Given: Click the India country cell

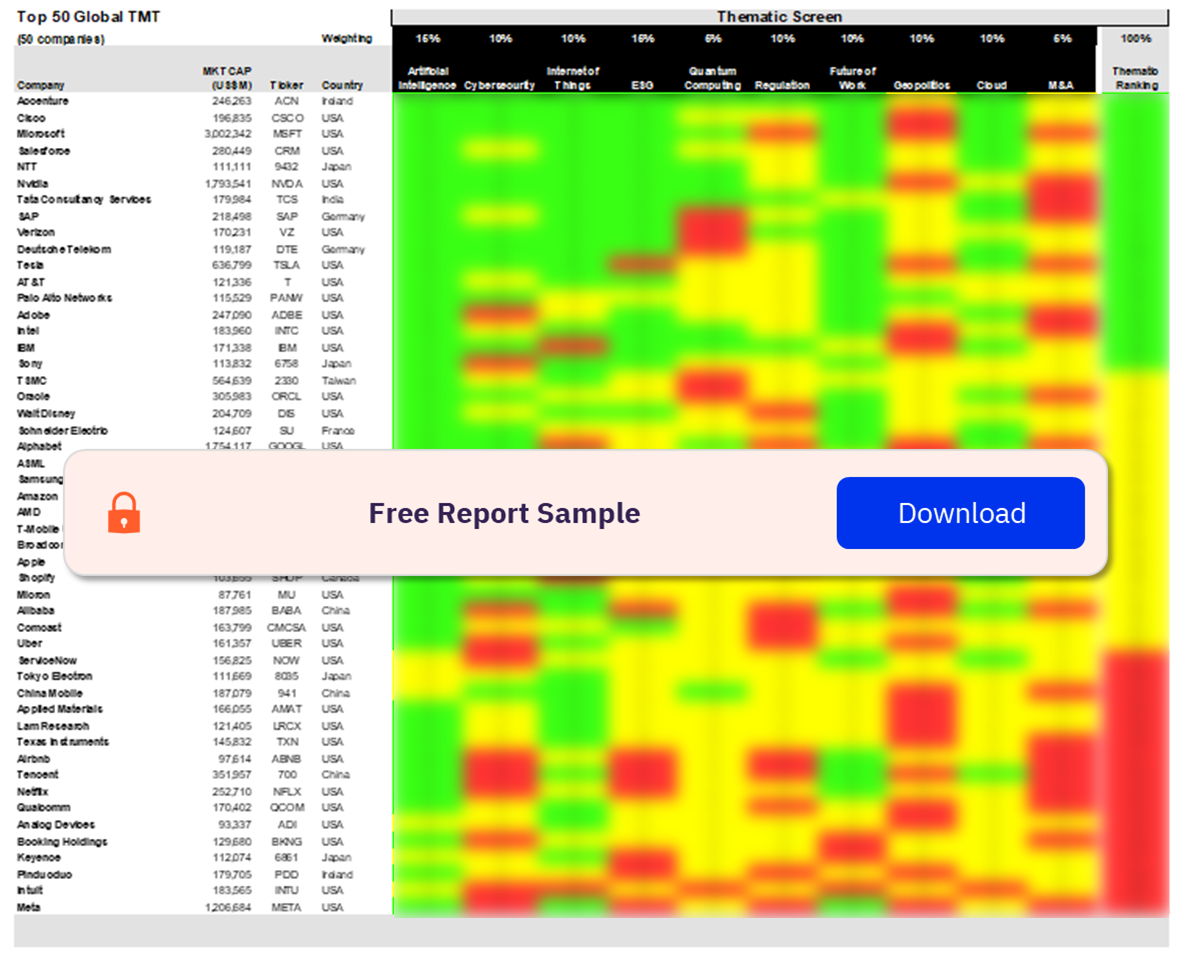Looking at the screenshot, I should (333, 199).
